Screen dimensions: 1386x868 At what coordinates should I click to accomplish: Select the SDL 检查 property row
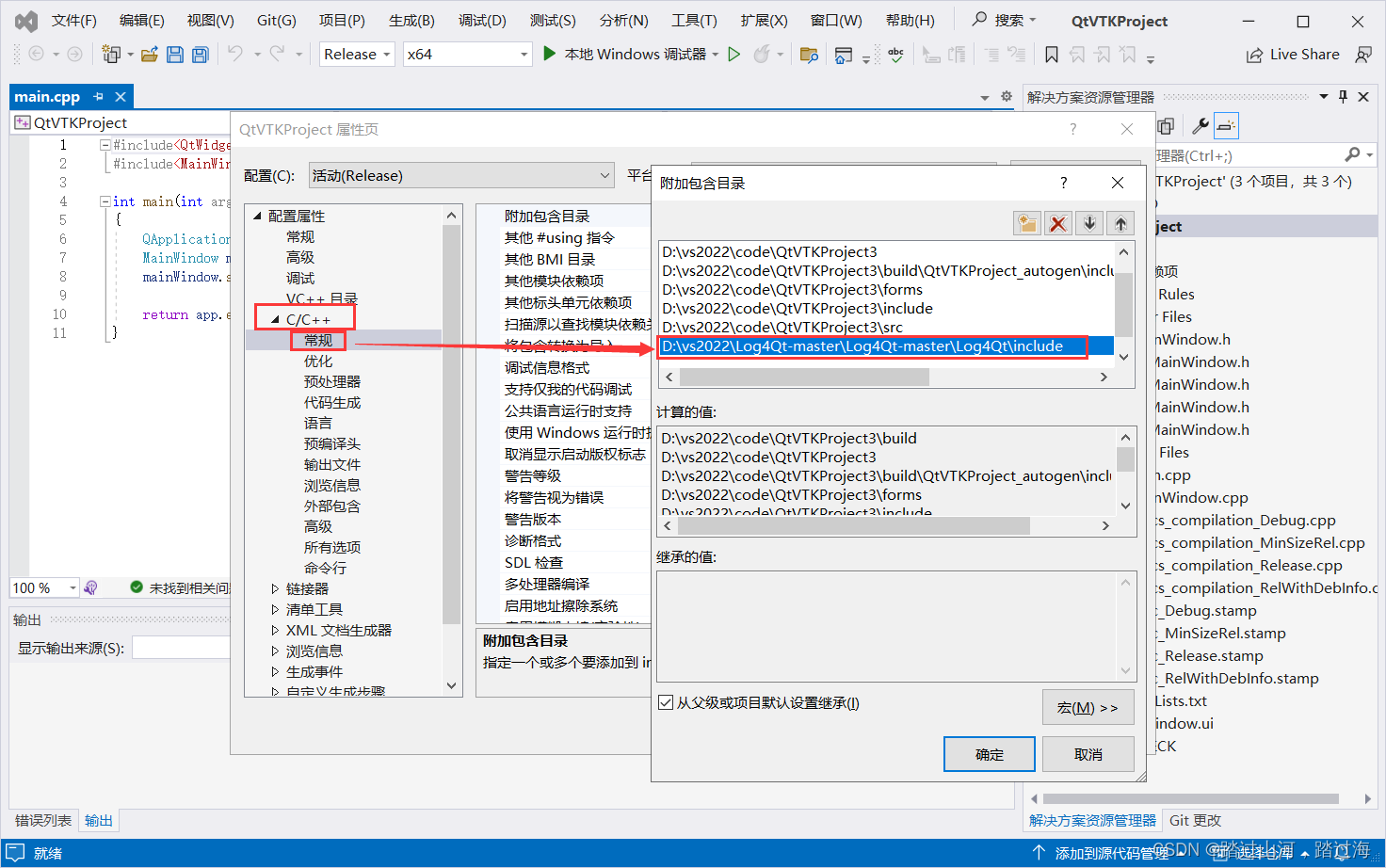pos(565,562)
